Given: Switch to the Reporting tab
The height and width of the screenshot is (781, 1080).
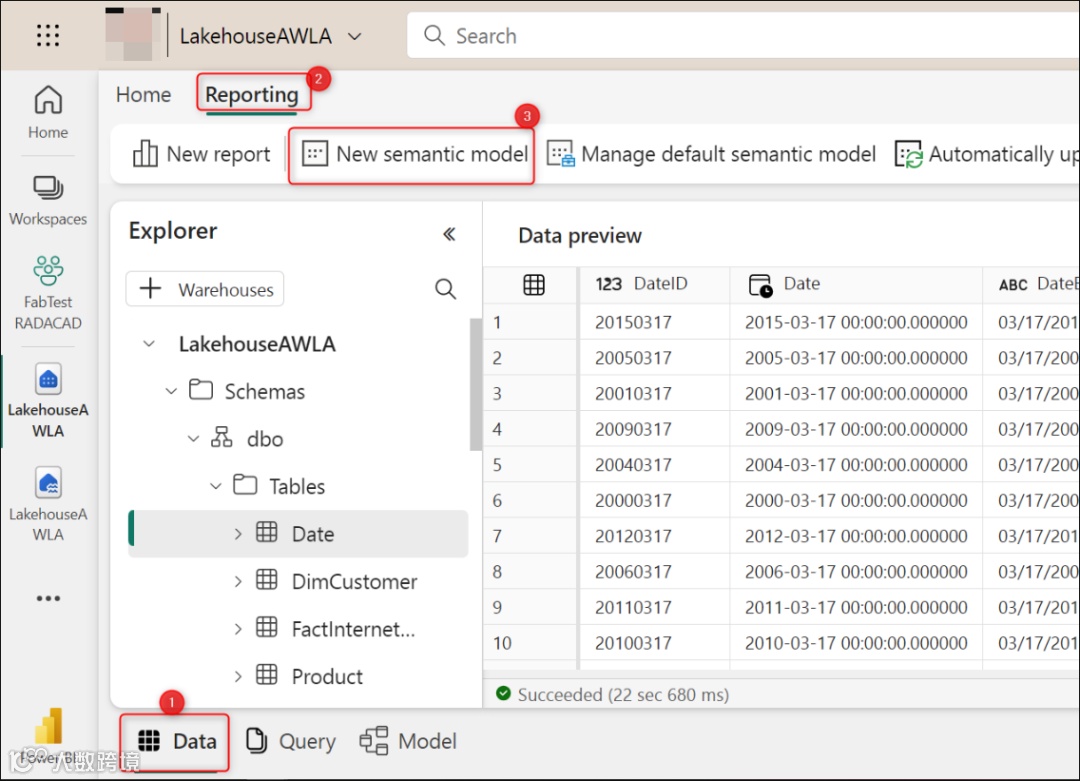Looking at the screenshot, I should pyautogui.click(x=252, y=95).
